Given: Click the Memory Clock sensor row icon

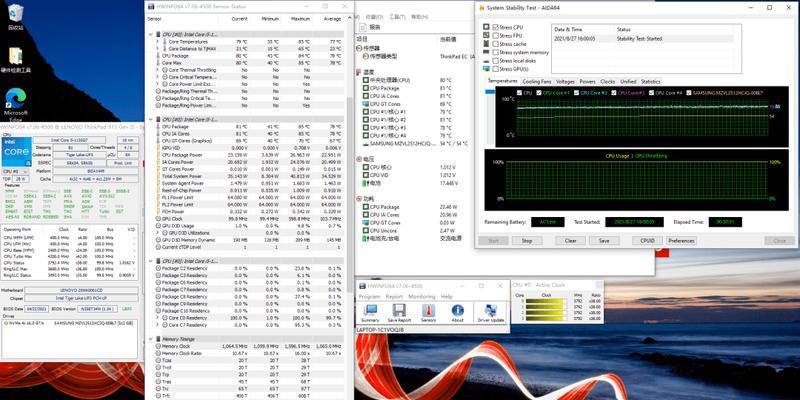Looking at the screenshot, I should coord(159,346).
